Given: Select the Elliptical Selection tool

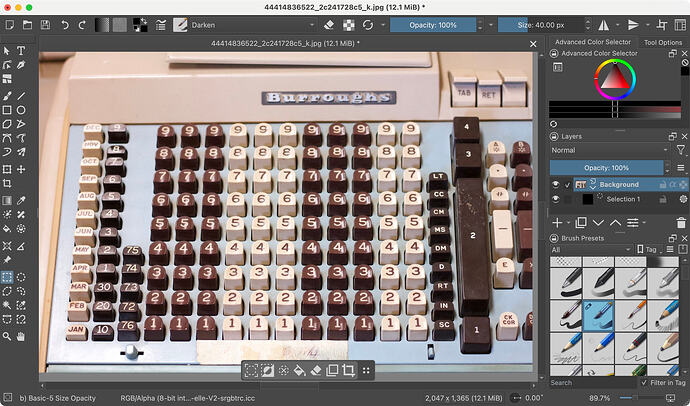Looking at the screenshot, I should (x=21, y=277).
